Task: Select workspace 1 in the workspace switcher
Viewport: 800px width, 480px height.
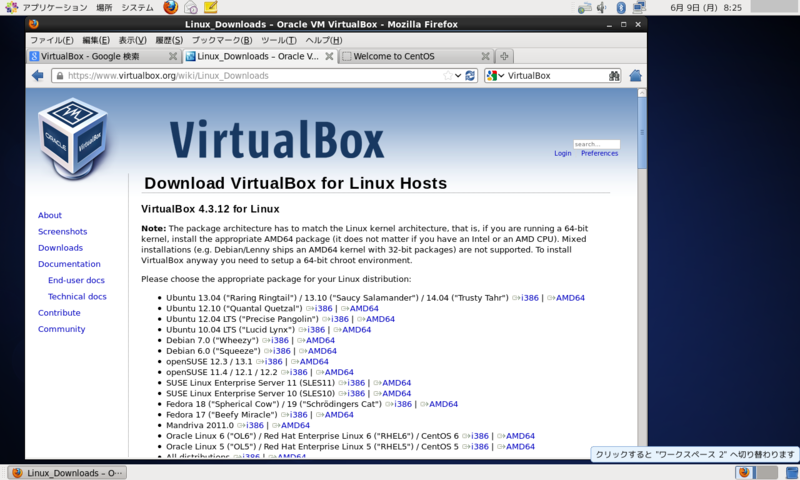Action: pyautogui.click(x=745, y=472)
